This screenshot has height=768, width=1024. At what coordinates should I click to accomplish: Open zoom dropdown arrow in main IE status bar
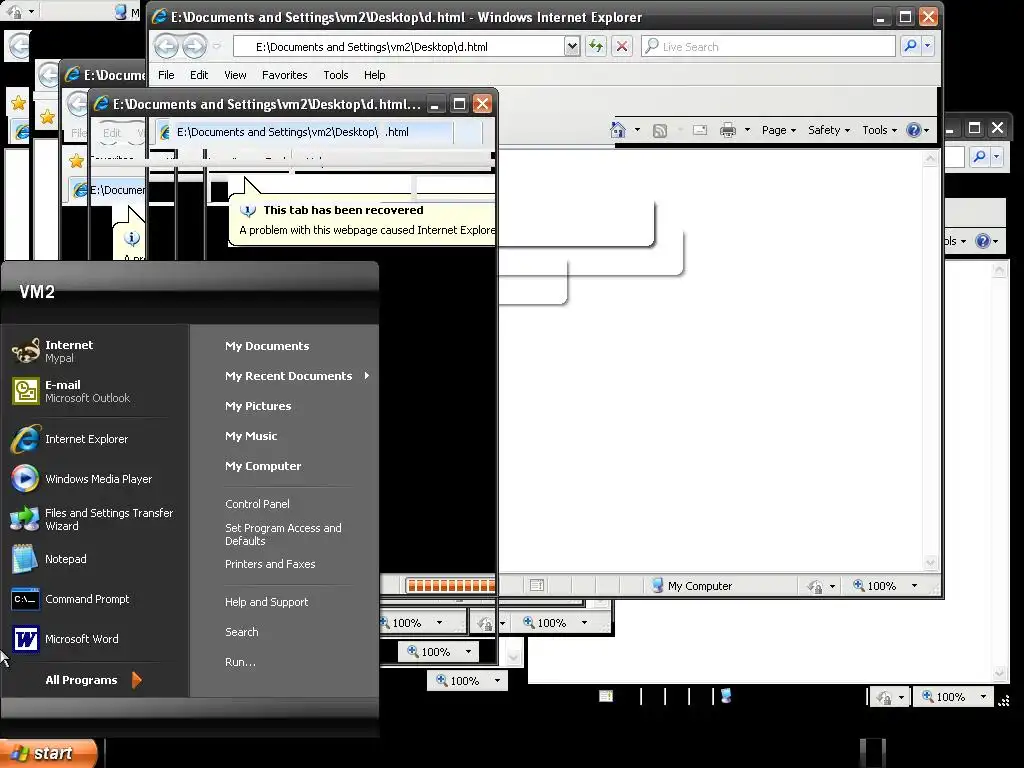click(x=914, y=586)
